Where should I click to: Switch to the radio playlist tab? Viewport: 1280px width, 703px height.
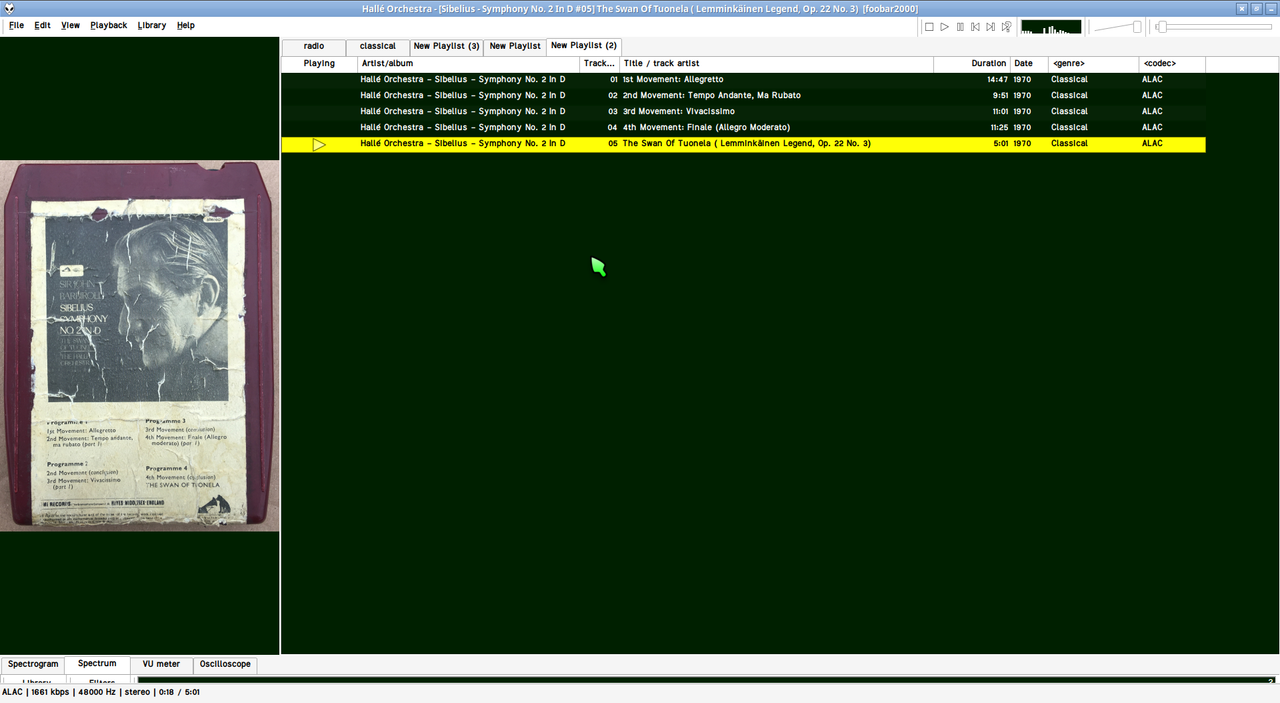click(314, 47)
